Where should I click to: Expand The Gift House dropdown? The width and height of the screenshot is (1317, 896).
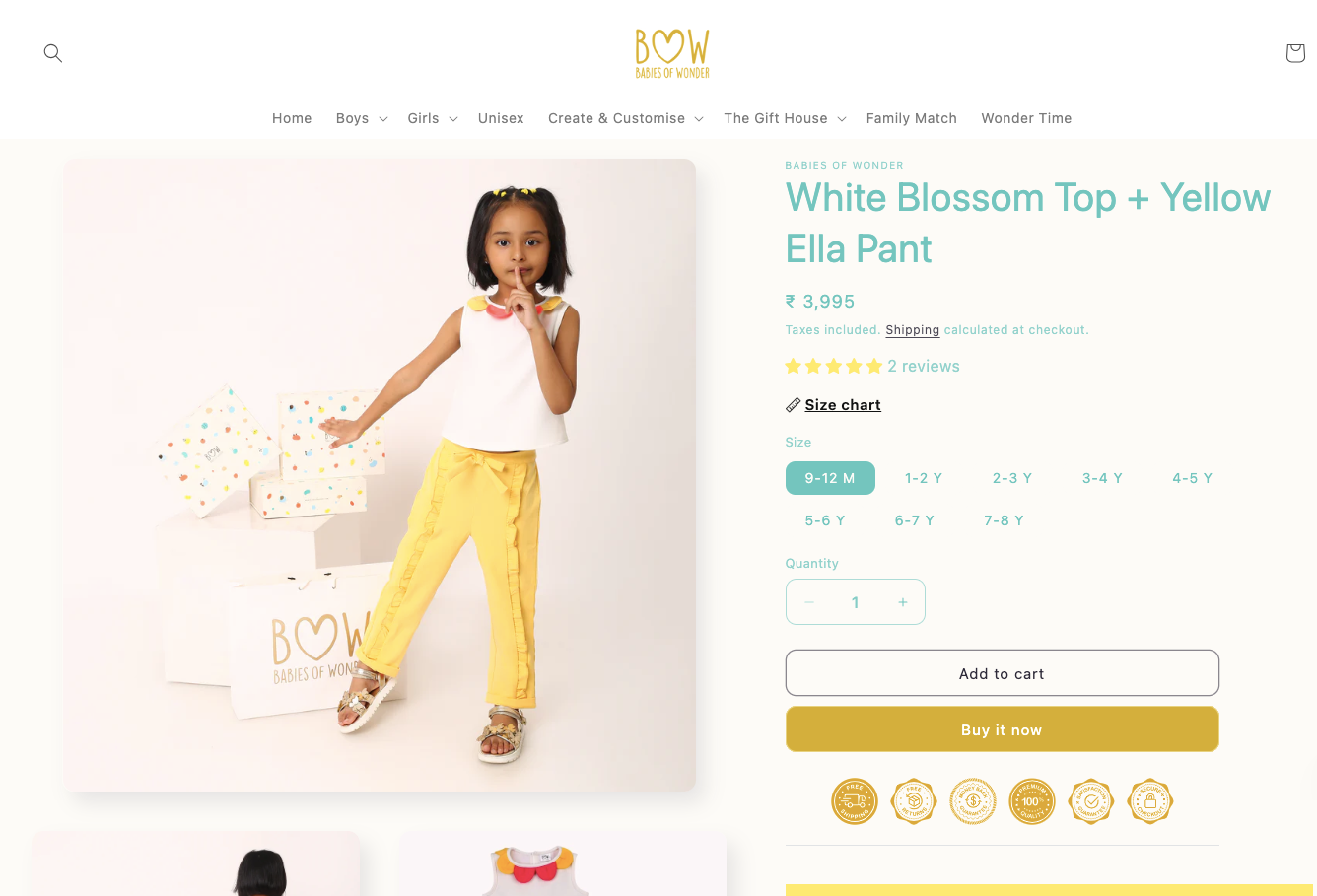pos(785,118)
